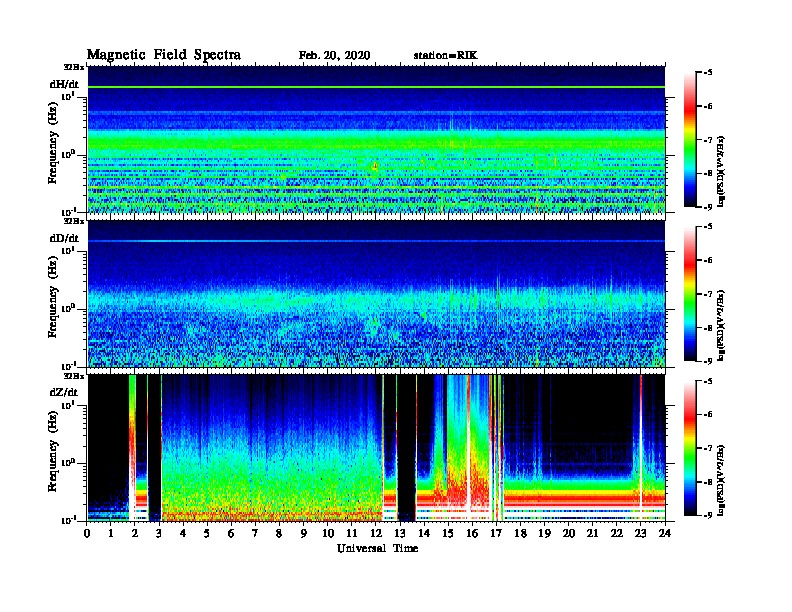Select the "dD/dt" panel label
The height and width of the screenshot is (612, 792).
coord(64,238)
